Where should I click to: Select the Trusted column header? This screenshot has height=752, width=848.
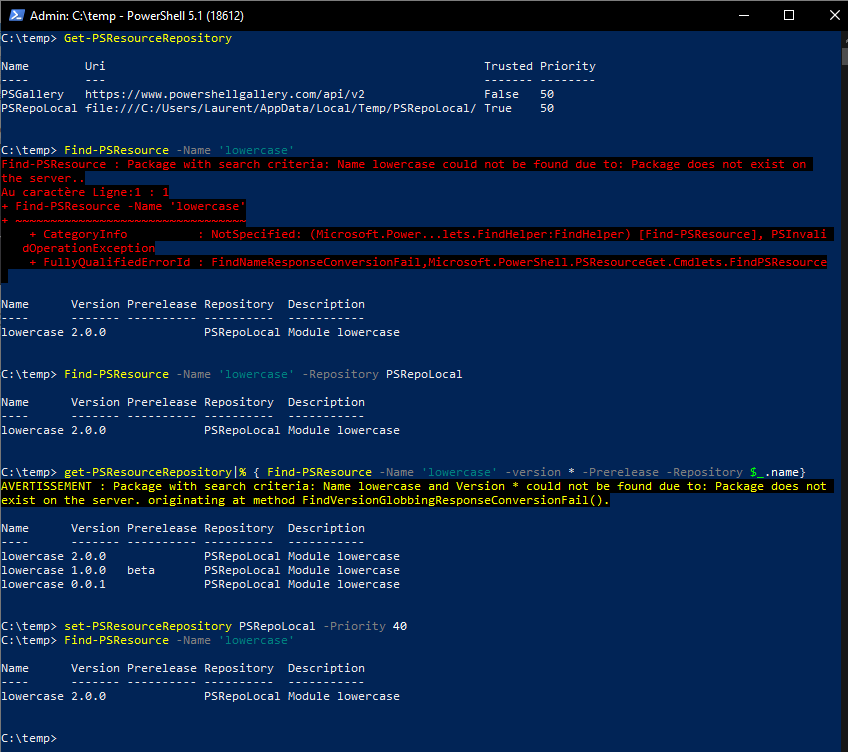coord(508,65)
